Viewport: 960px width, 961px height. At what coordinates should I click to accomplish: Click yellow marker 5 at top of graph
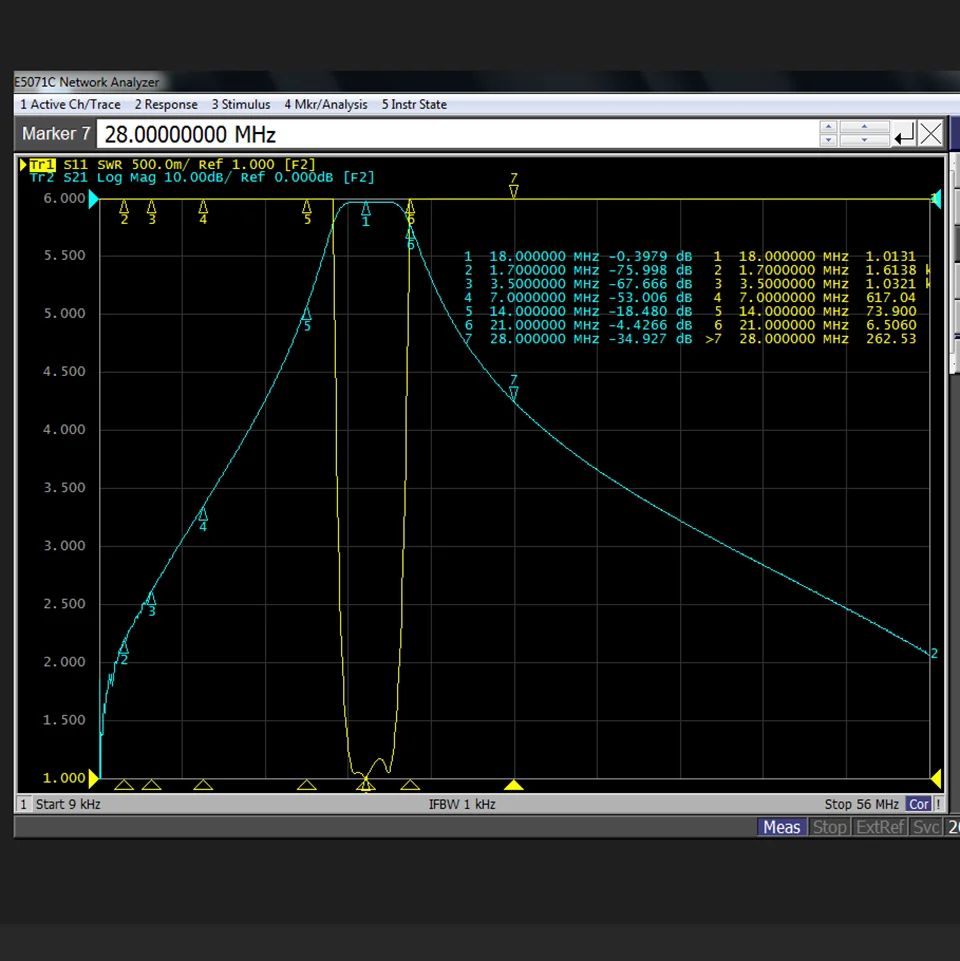click(x=307, y=212)
